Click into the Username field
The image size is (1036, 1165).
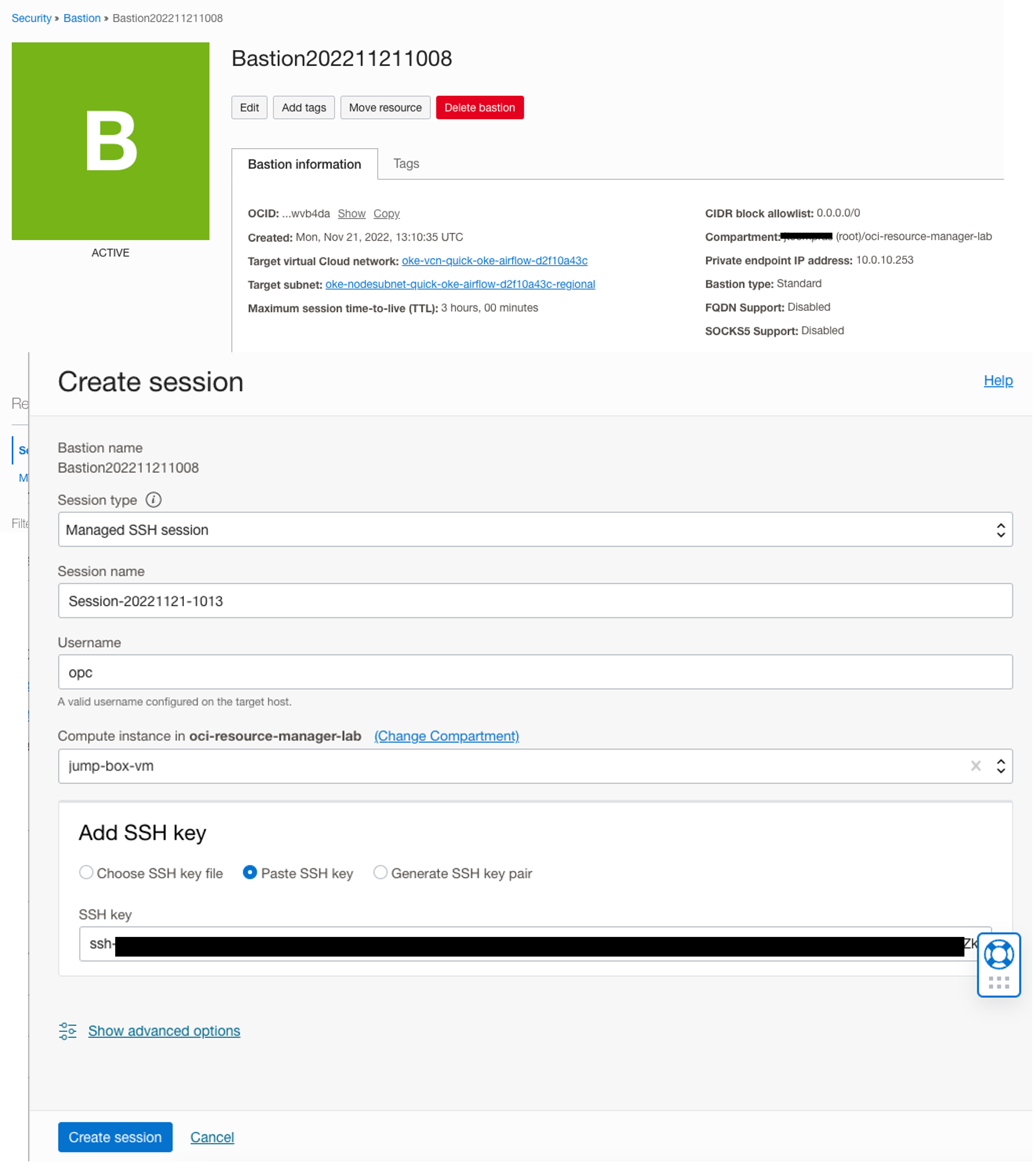coord(535,672)
